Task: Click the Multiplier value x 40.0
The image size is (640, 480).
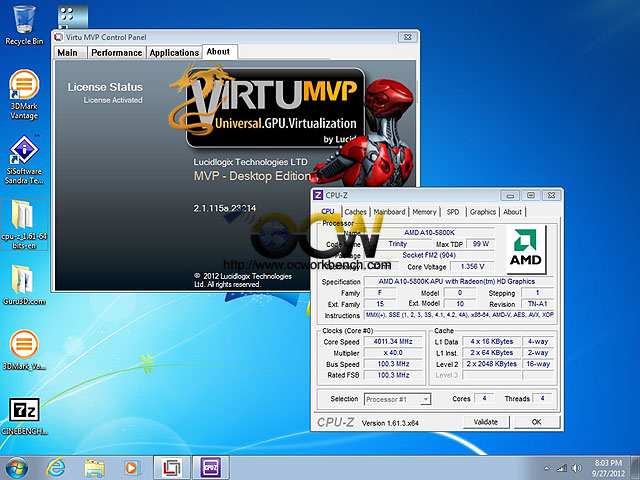Action: point(393,353)
